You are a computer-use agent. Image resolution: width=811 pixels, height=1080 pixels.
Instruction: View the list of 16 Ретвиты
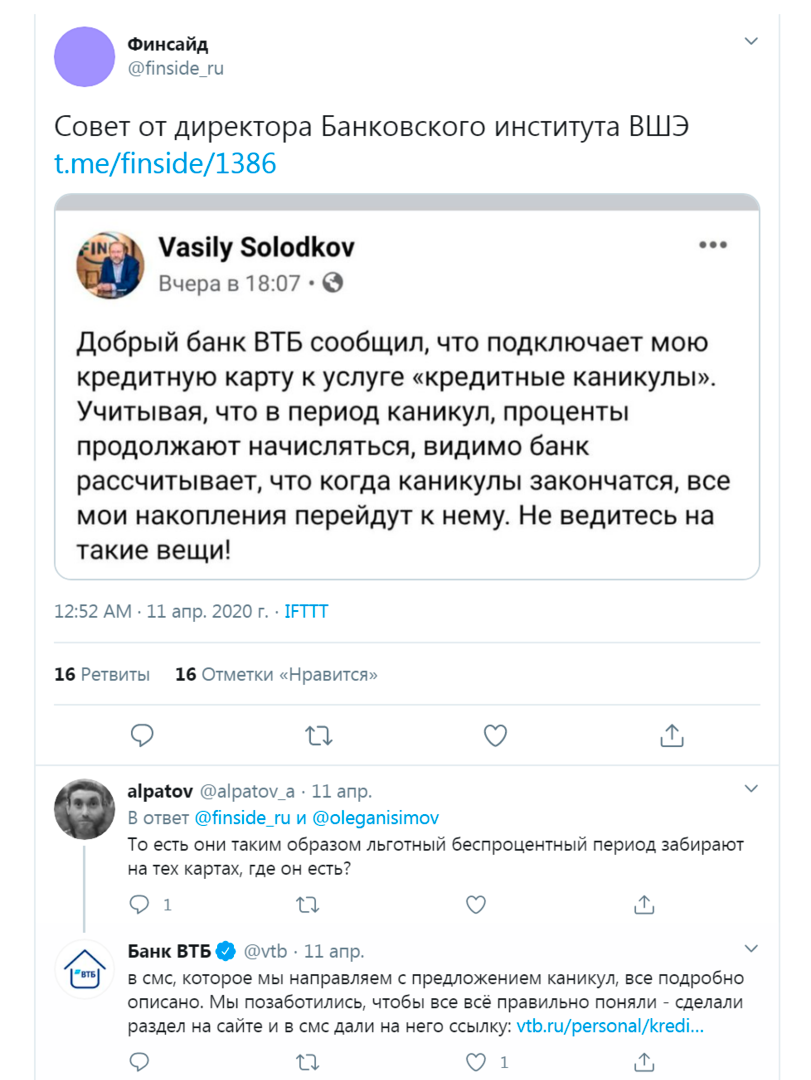click(102, 675)
